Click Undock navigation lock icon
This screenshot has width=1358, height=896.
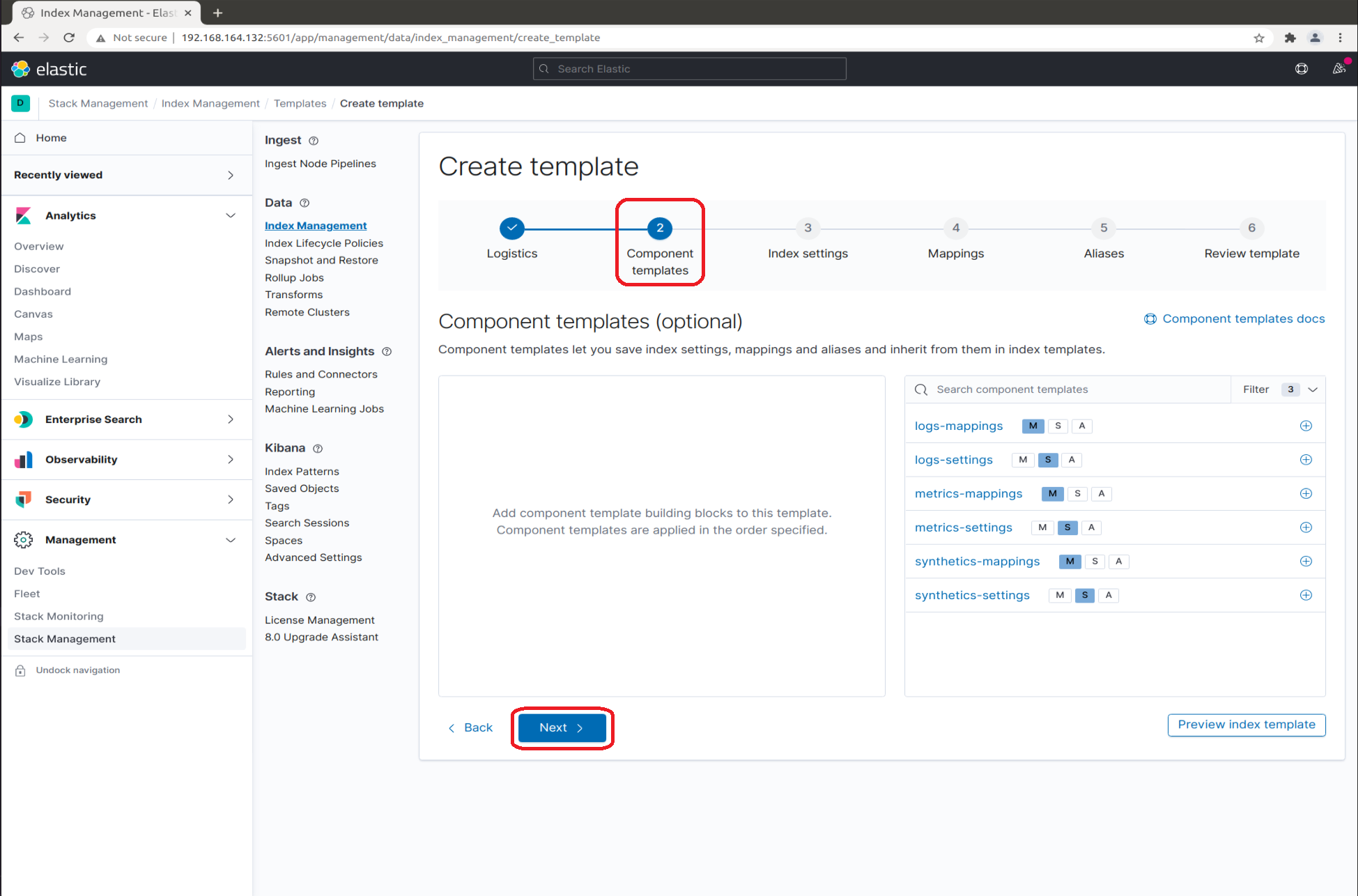coord(21,670)
